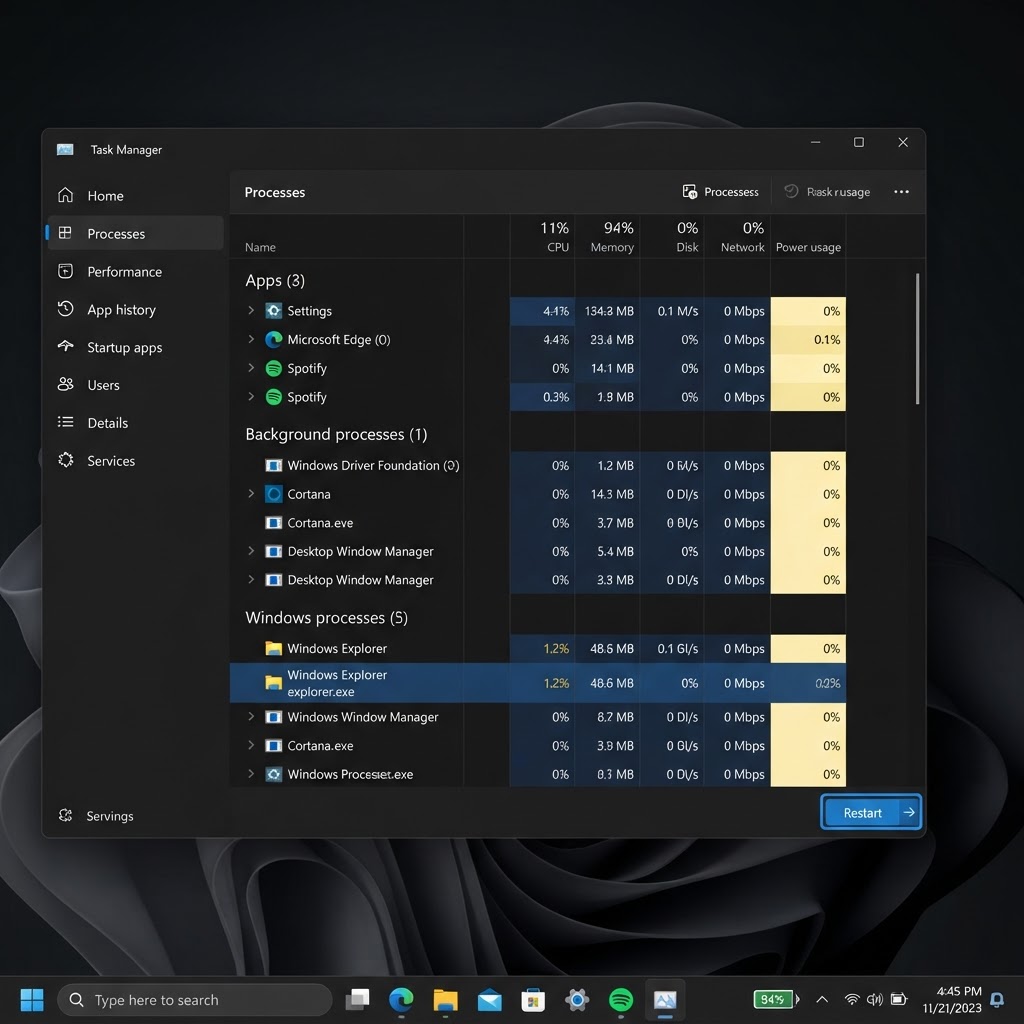Sort by Disk column header
Viewport: 1024px width, 1024px height.
[672, 236]
